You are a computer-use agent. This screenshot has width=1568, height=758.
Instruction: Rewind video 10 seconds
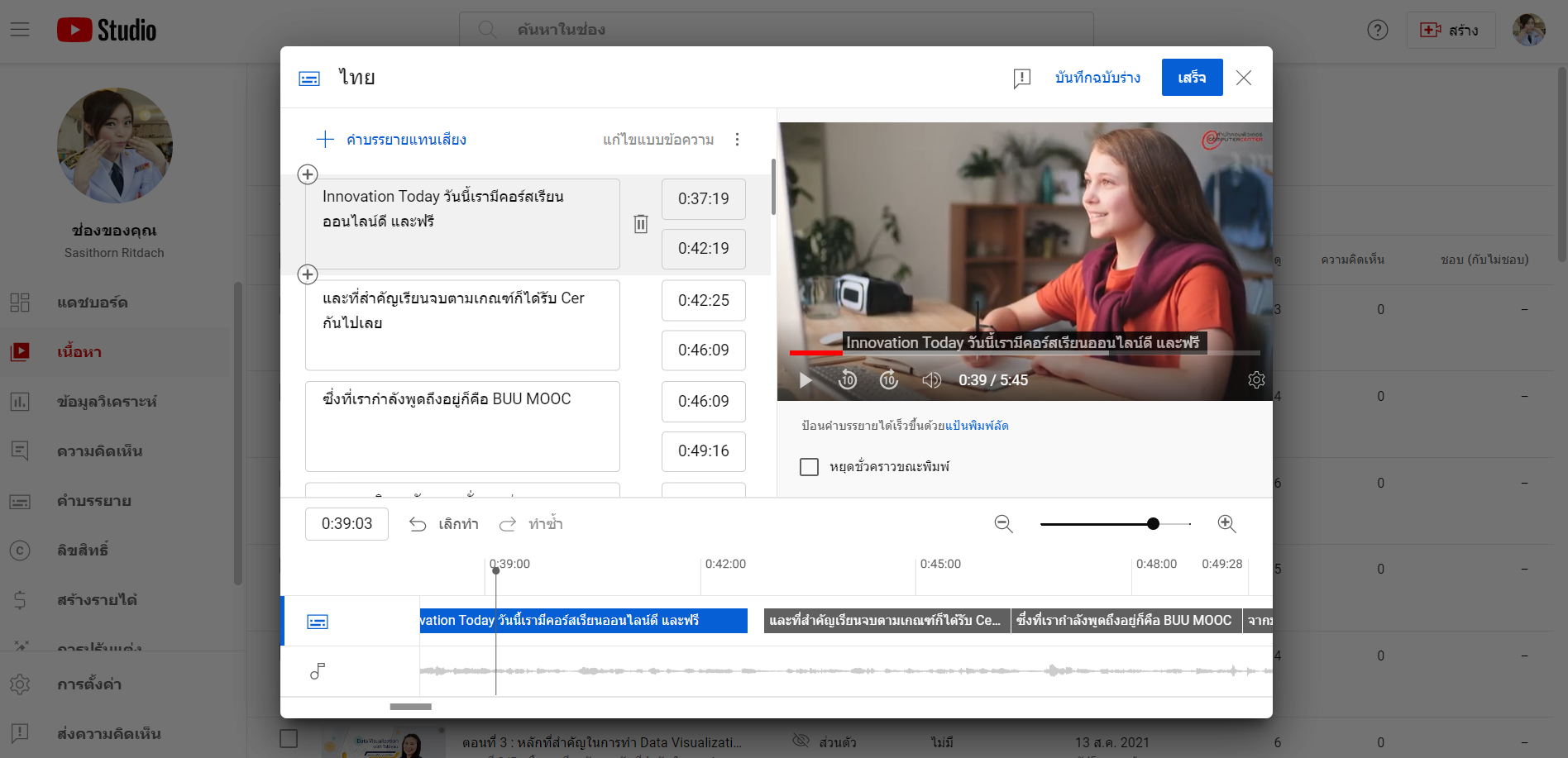point(848,380)
